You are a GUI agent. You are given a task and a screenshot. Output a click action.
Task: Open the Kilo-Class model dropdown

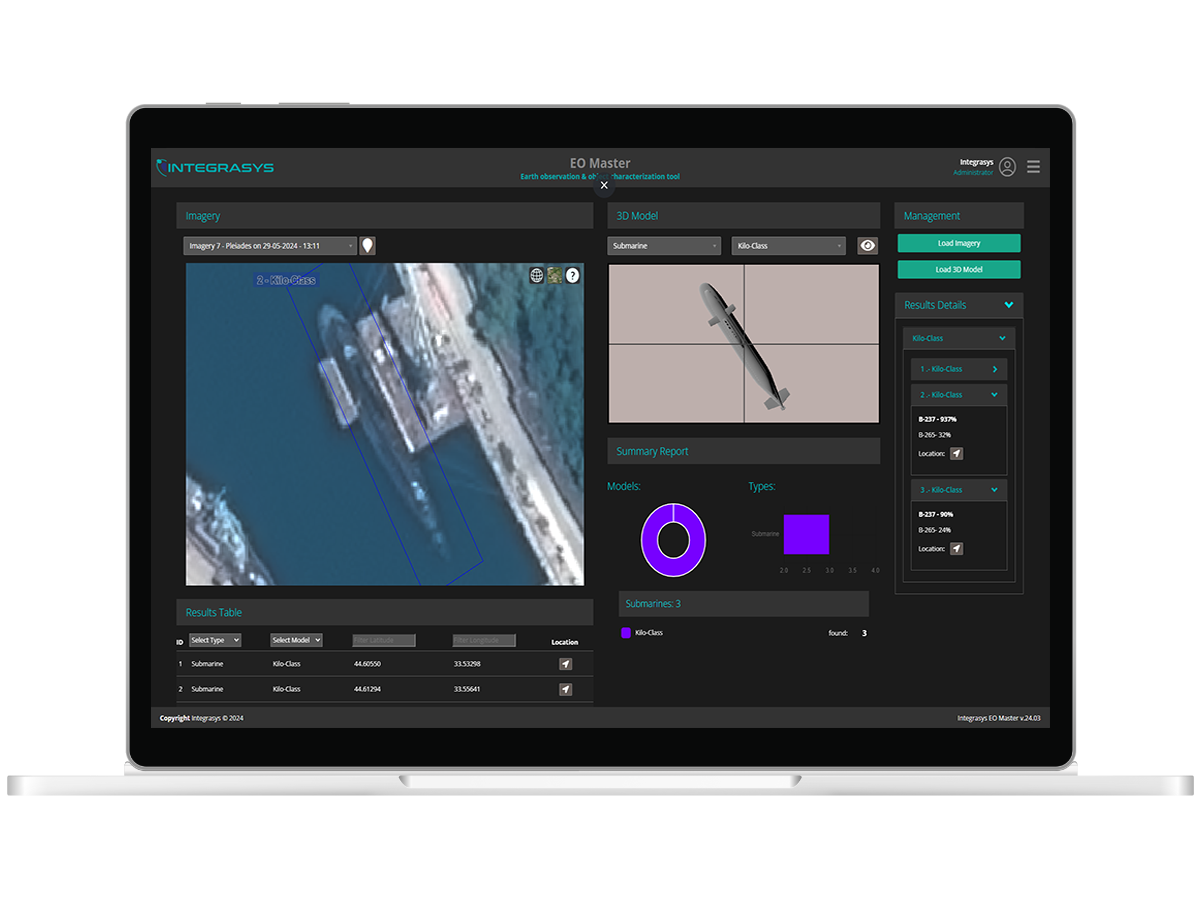787,246
